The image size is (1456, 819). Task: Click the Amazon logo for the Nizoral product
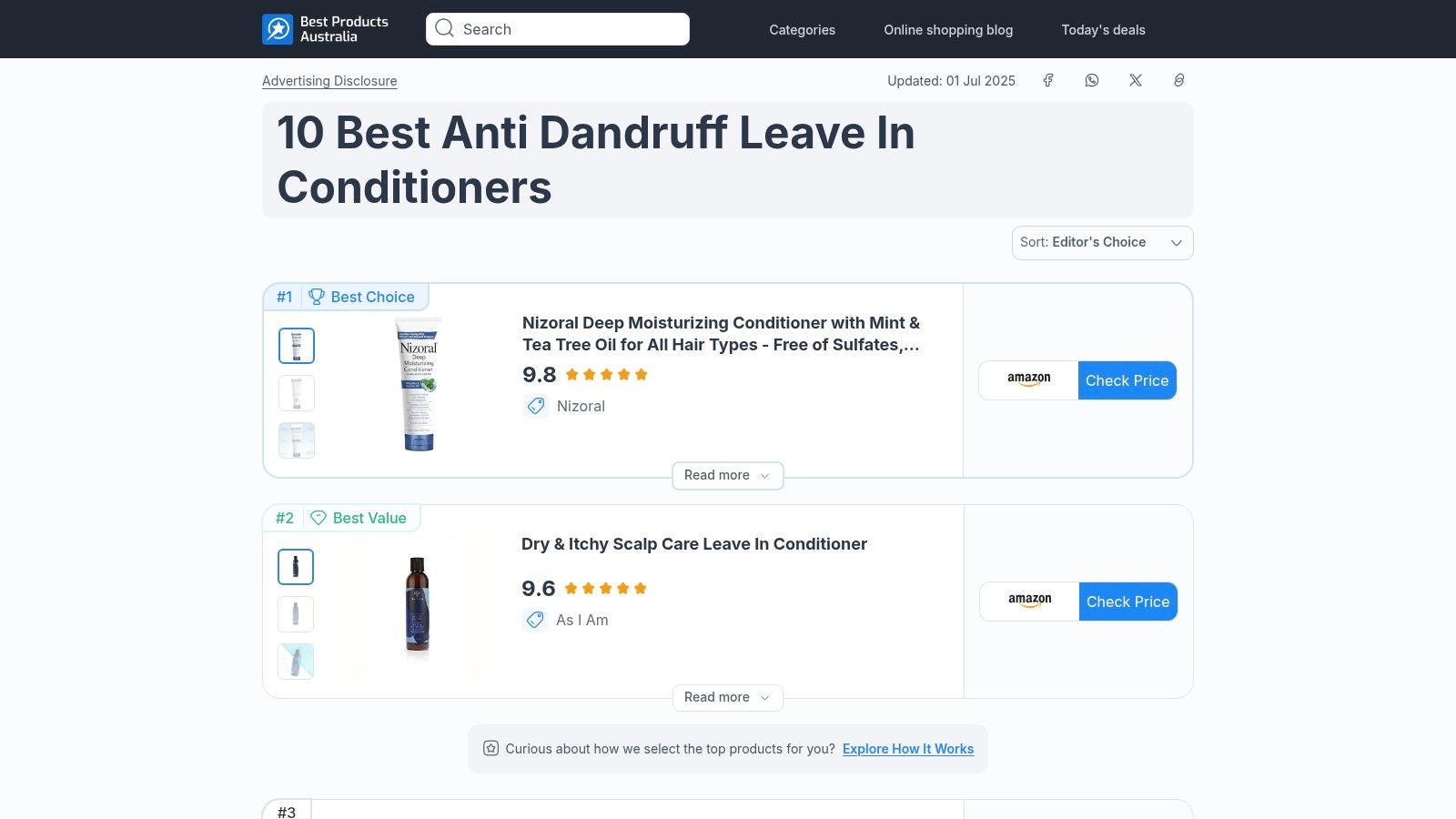(1028, 379)
